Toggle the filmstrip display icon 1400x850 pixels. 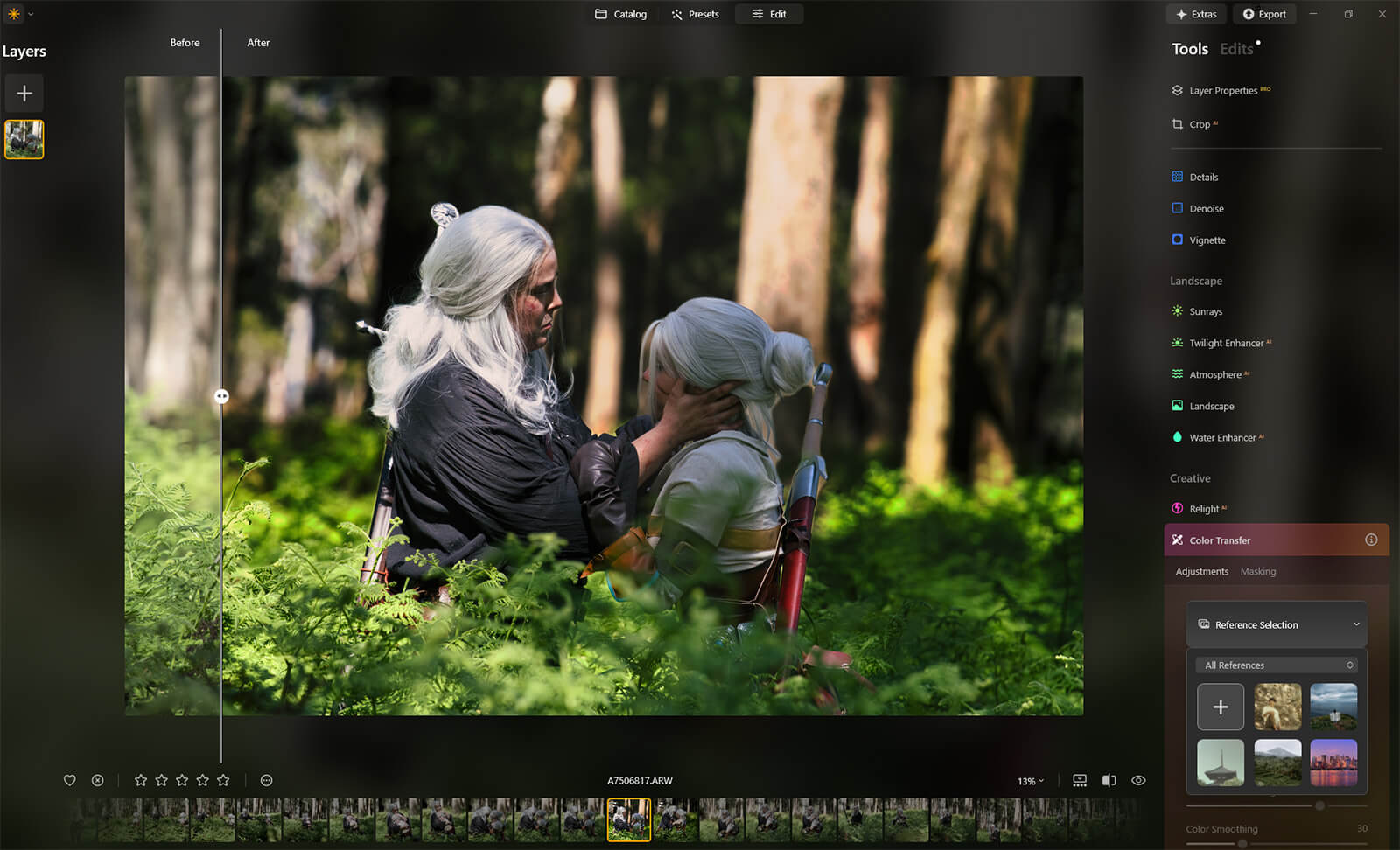pyautogui.click(x=1080, y=780)
